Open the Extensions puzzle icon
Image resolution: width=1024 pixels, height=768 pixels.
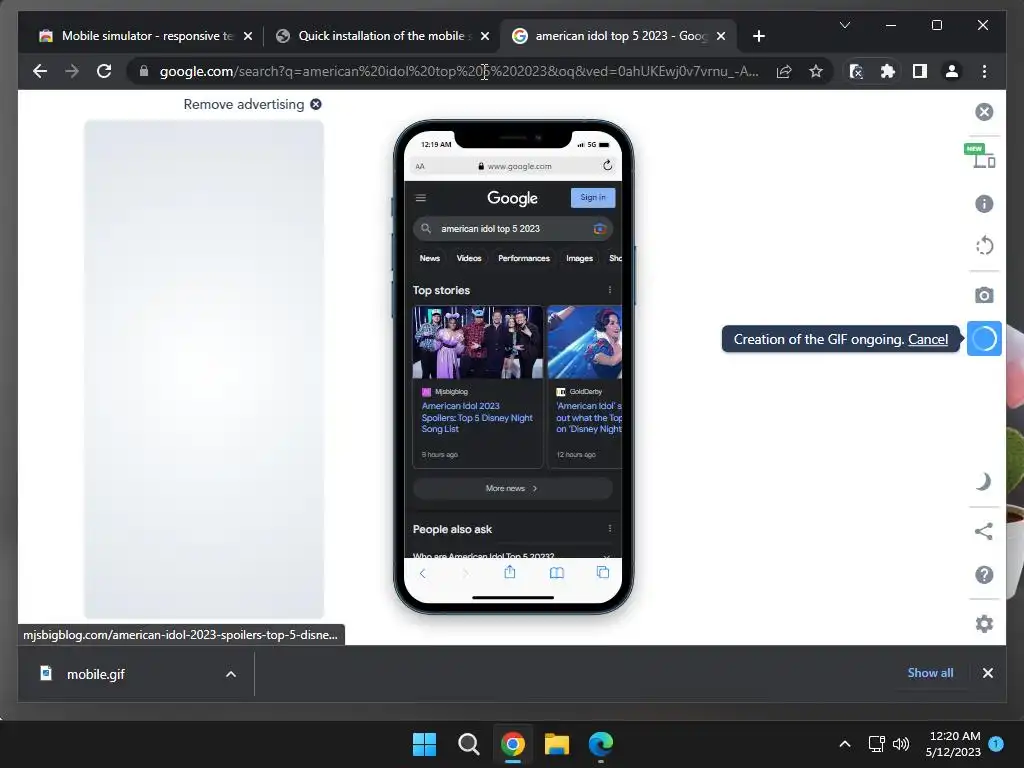(888, 71)
